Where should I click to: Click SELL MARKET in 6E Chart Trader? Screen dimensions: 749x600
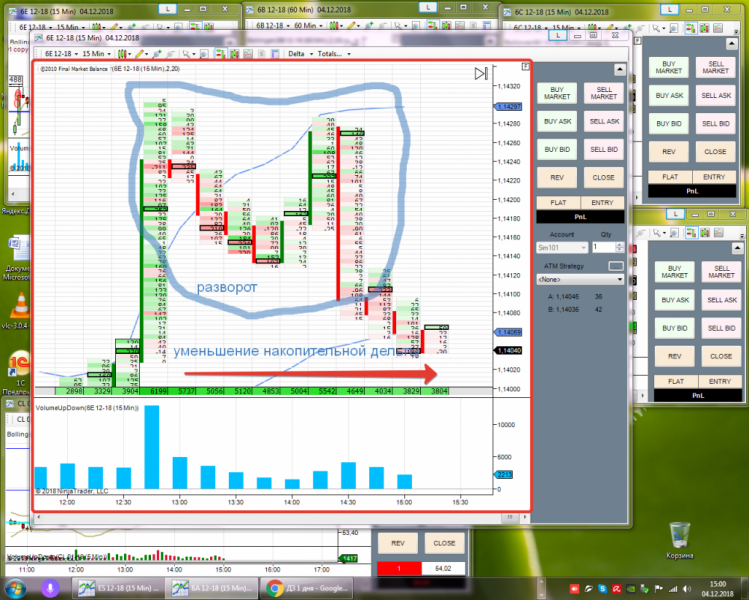[604, 93]
